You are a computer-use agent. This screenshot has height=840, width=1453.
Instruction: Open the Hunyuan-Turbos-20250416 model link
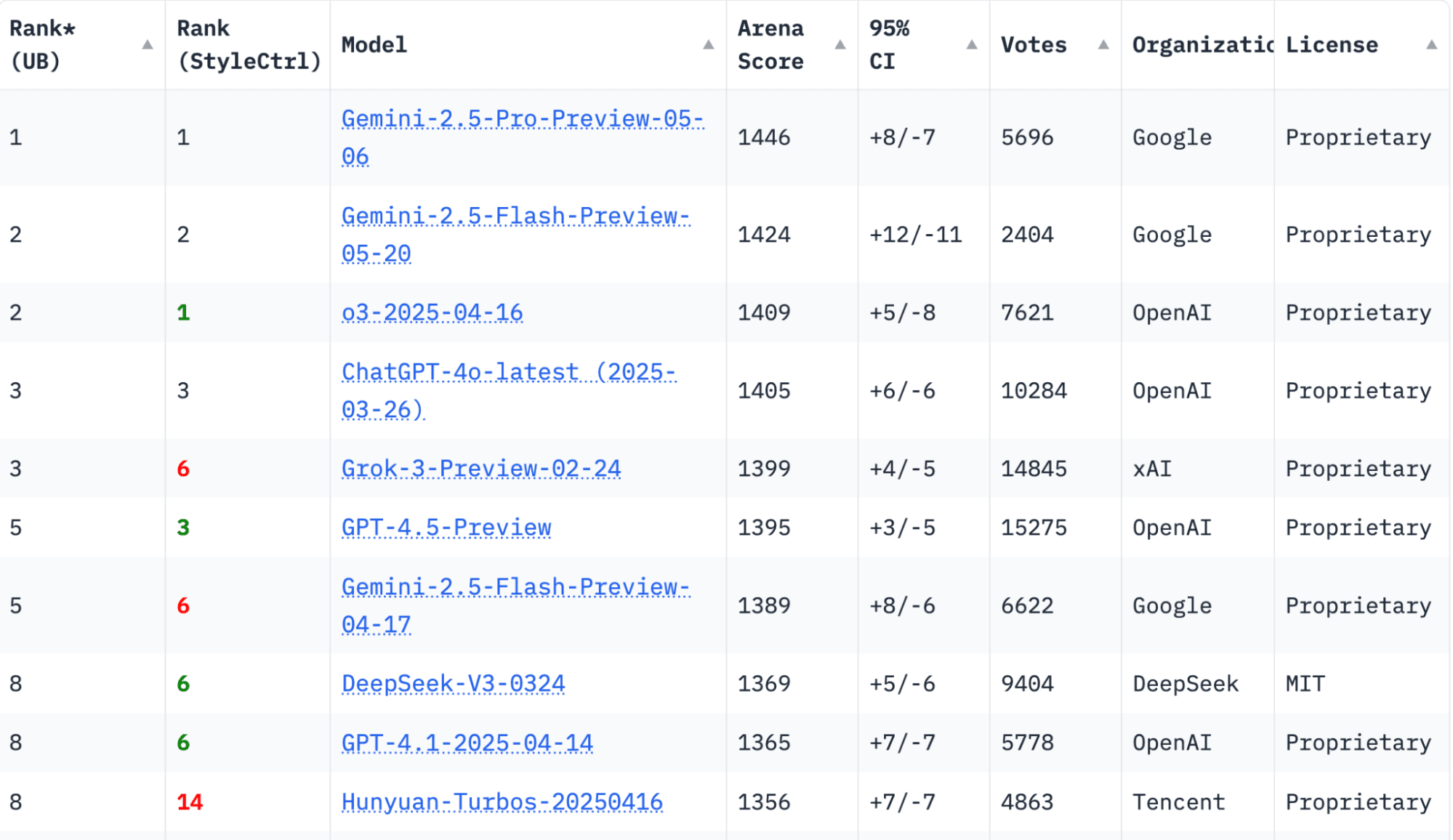click(502, 802)
